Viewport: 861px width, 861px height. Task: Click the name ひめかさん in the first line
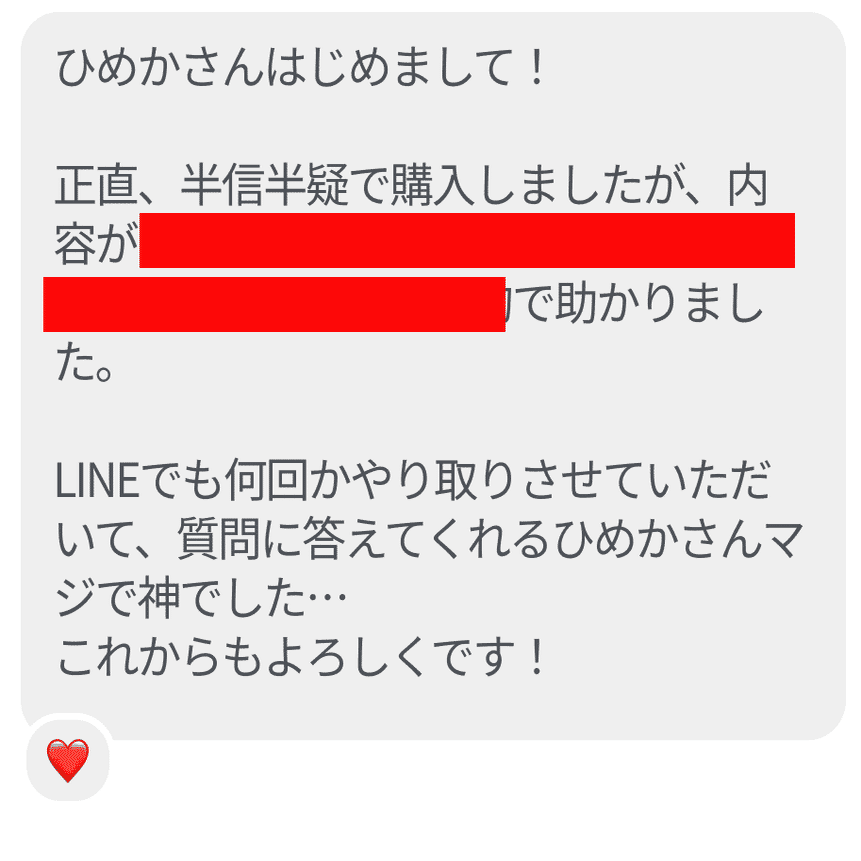pos(160,68)
